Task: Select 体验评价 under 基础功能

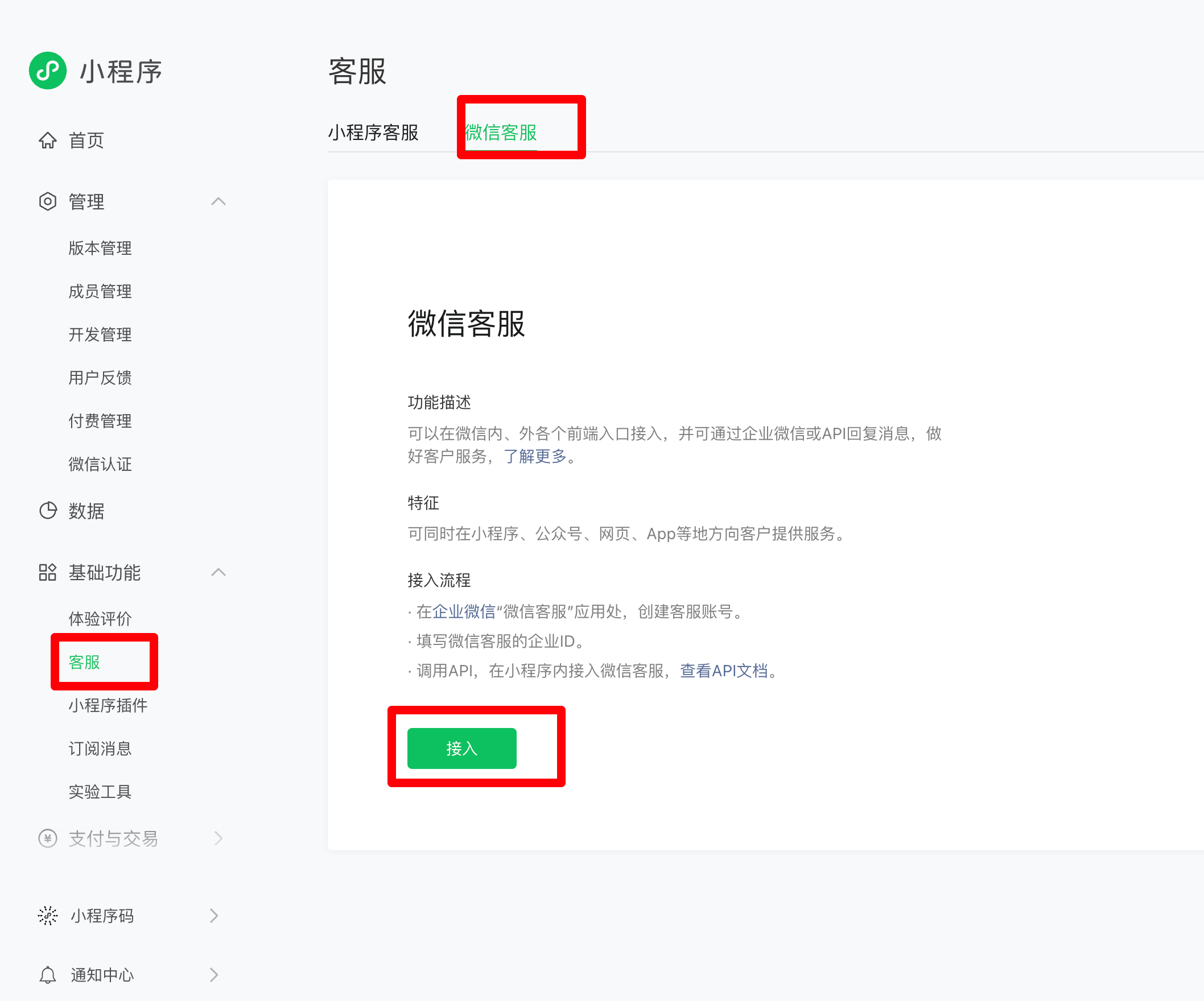Action: (x=100, y=619)
